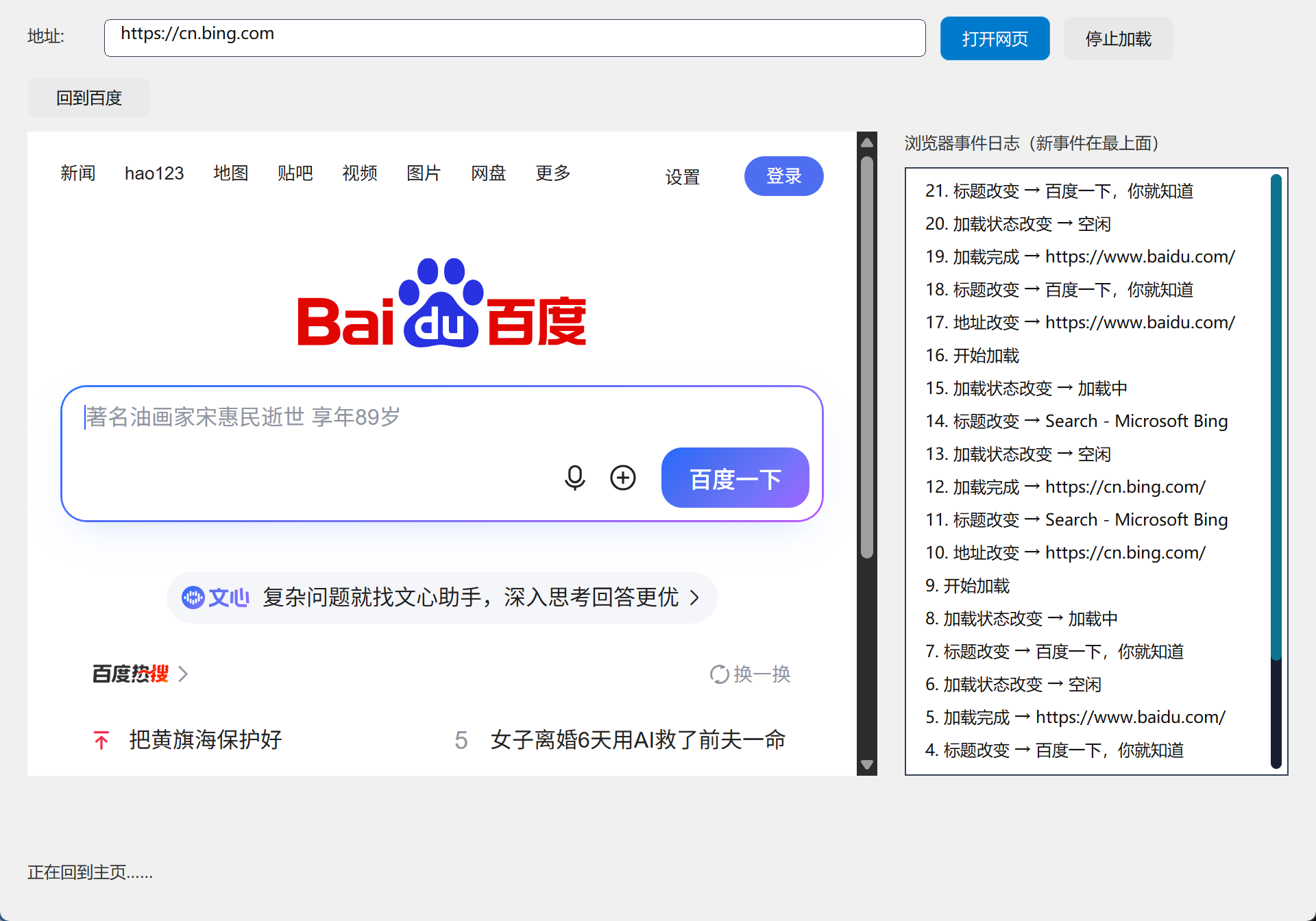Click the scroll-down arrow of the web page
The height and width of the screenshot is (921, 1316).
pyautogui.click(x=867, y=765)
